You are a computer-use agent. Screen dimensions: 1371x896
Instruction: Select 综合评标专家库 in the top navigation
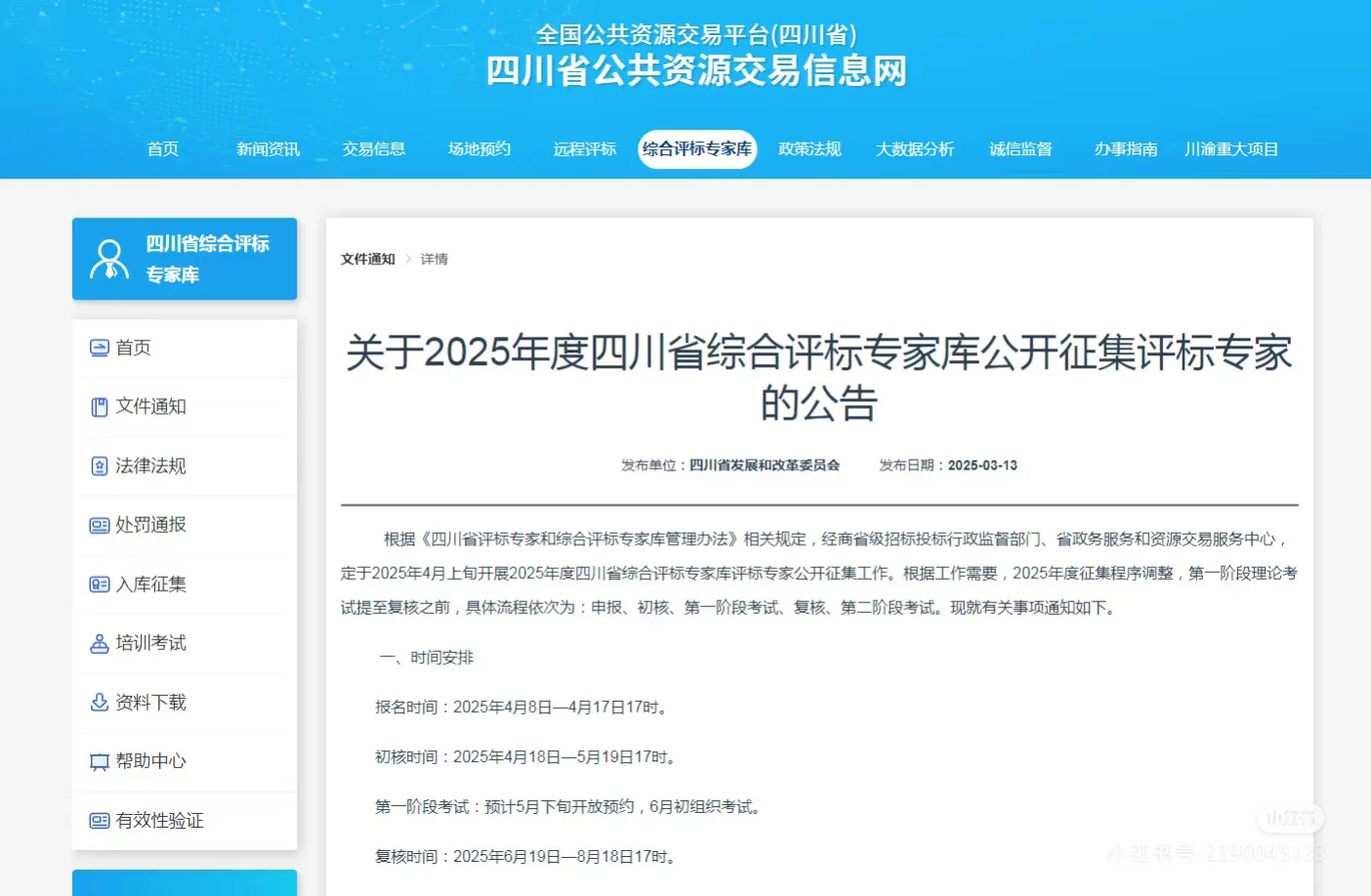697,149
